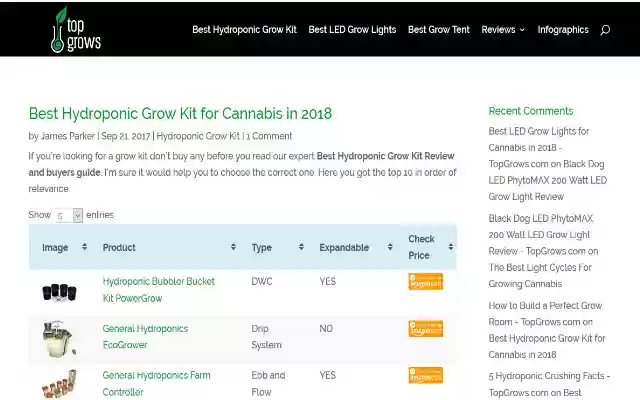Click the Bubbler Bucket Kit product image
Image resolution: width=640 pixels, height=400 pixels.
point(59,291)
